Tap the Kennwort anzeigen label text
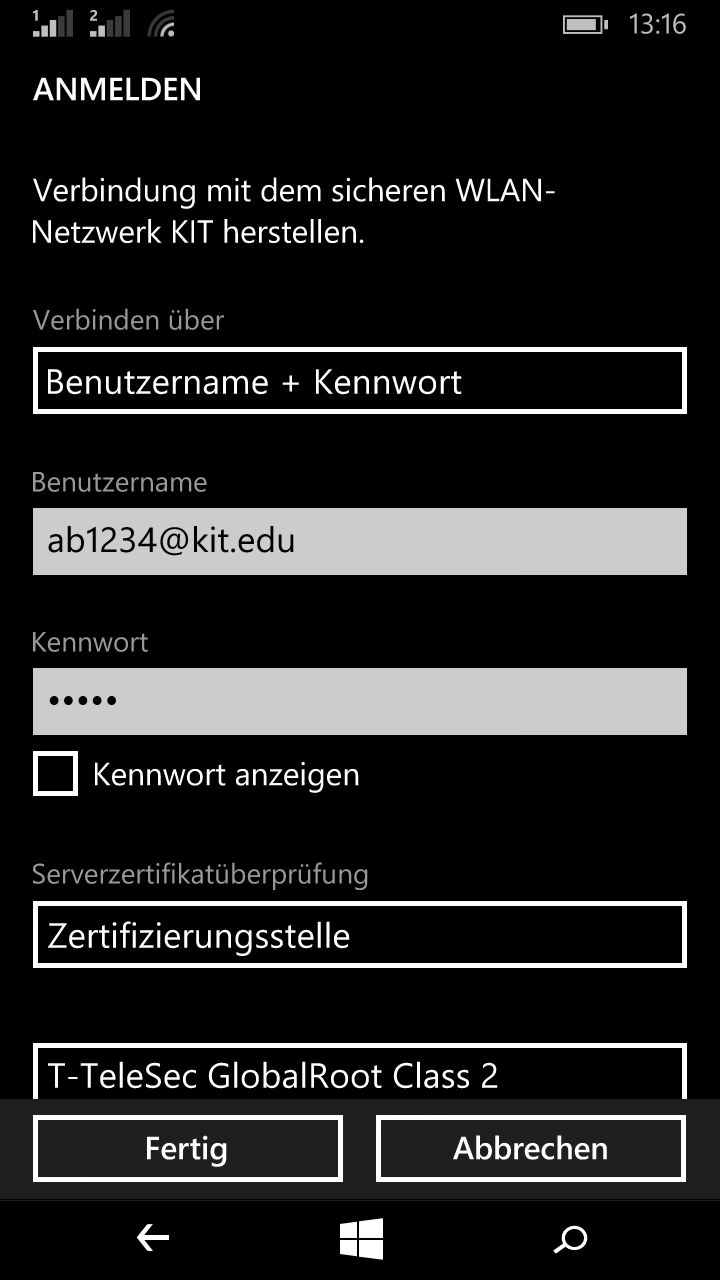720x1280 pixels. [x=226, y=775]
